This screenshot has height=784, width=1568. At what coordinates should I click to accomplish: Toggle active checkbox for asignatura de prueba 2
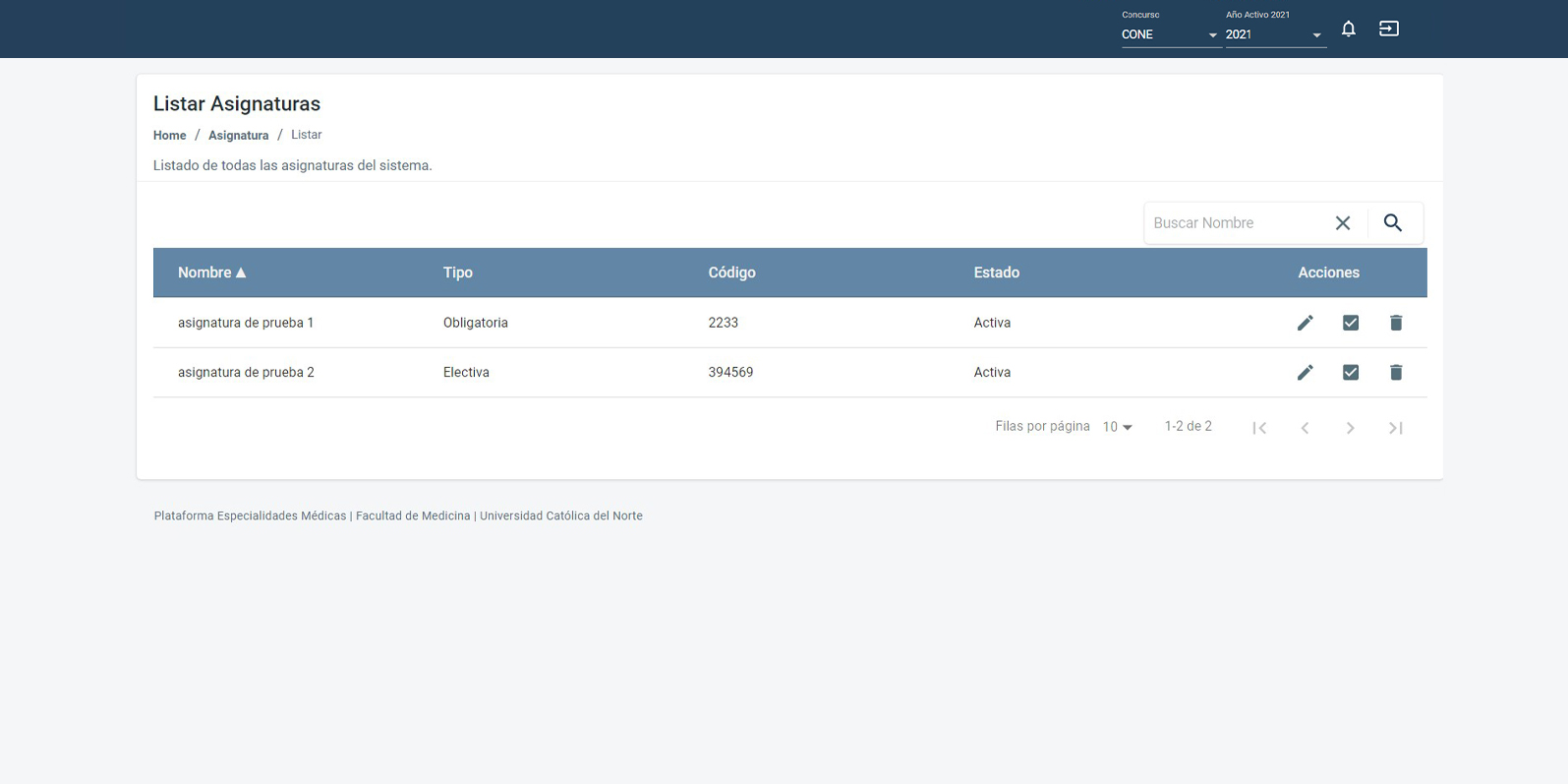(x=1350, y=372)
